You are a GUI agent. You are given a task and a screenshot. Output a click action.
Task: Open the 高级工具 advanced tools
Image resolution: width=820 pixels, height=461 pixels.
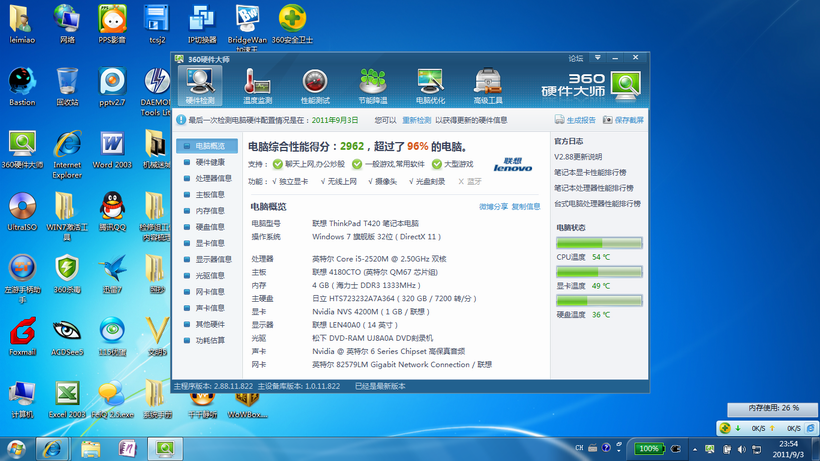coord(487,86)
